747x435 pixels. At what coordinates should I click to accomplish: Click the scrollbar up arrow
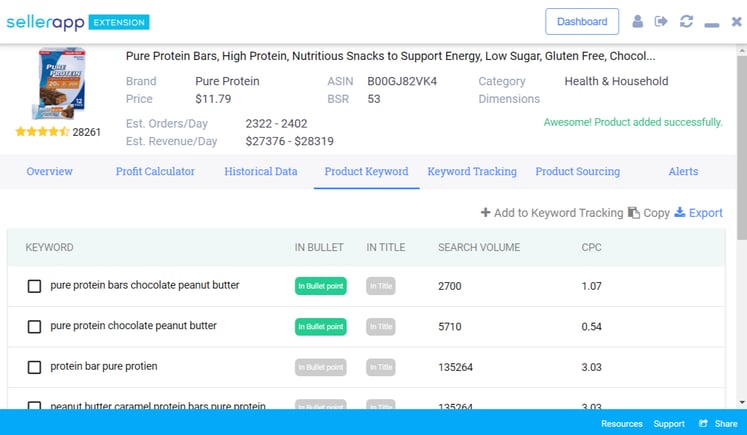(x=742, y=51)
